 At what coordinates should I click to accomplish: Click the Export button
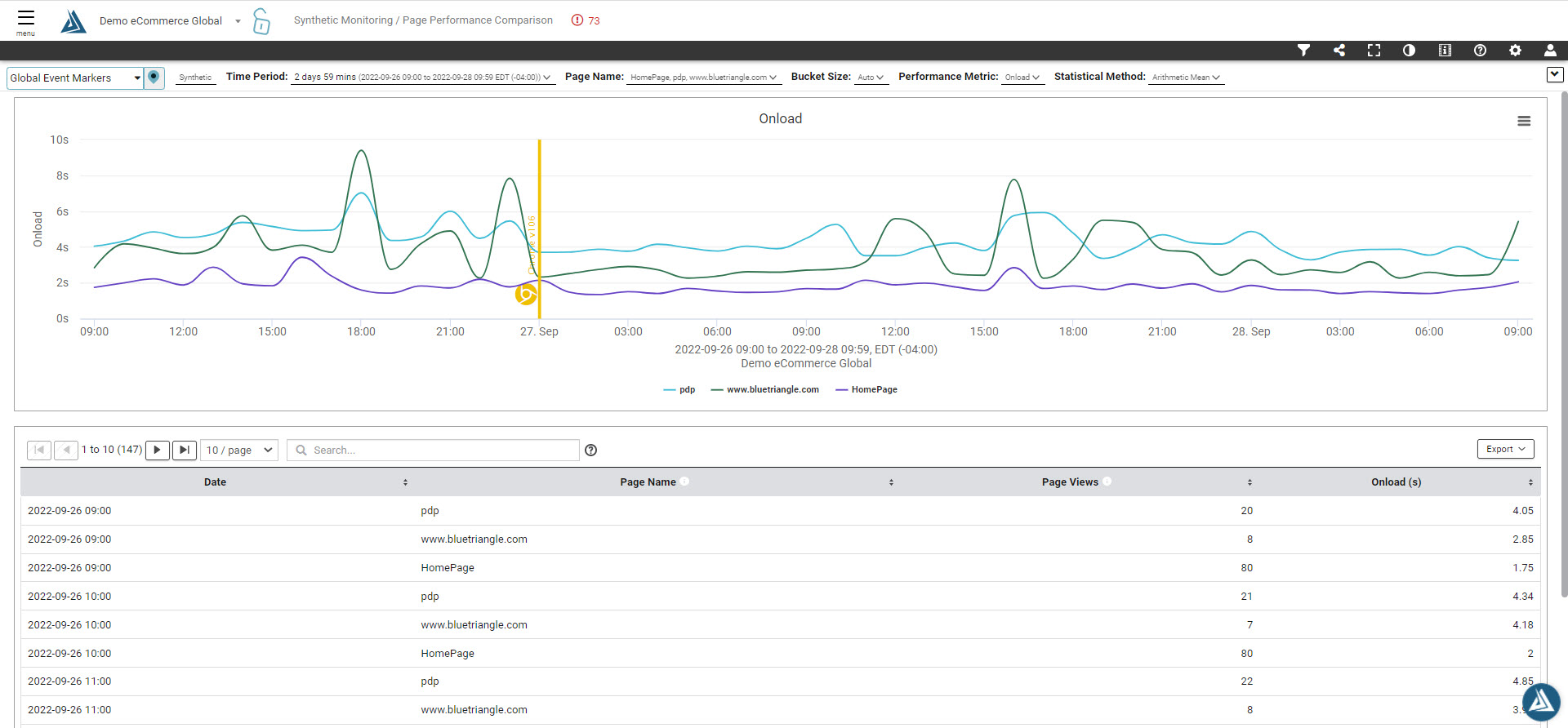[1505, 450]
